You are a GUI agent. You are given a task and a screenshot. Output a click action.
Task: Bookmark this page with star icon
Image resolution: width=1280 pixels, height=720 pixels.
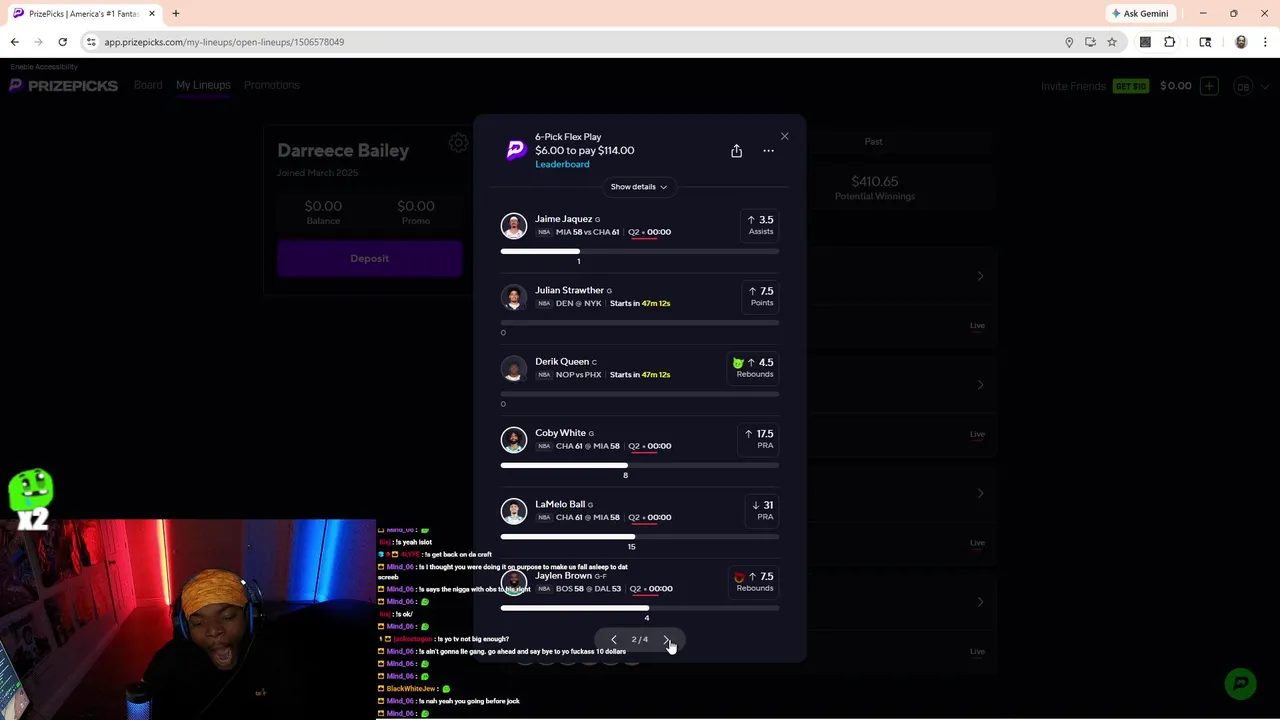point(1111,42)
